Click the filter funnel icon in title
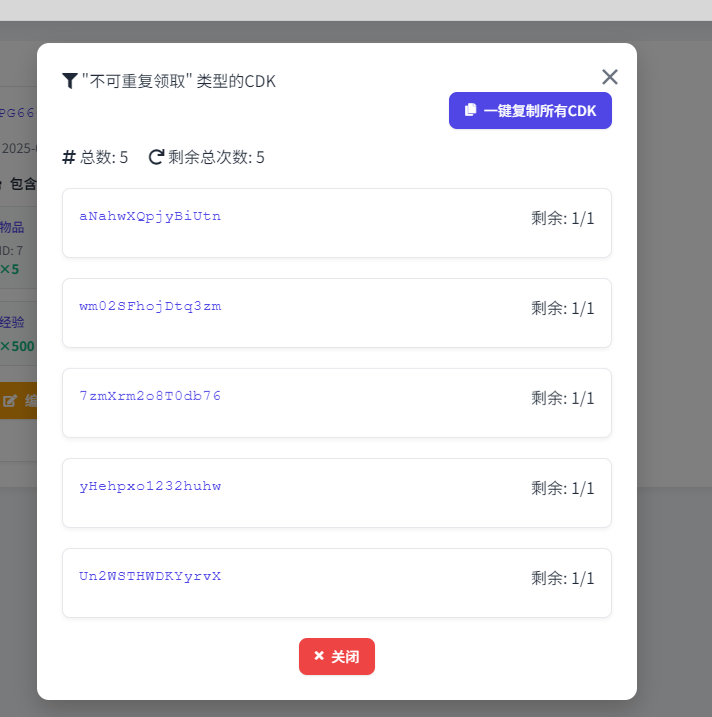 70,81
